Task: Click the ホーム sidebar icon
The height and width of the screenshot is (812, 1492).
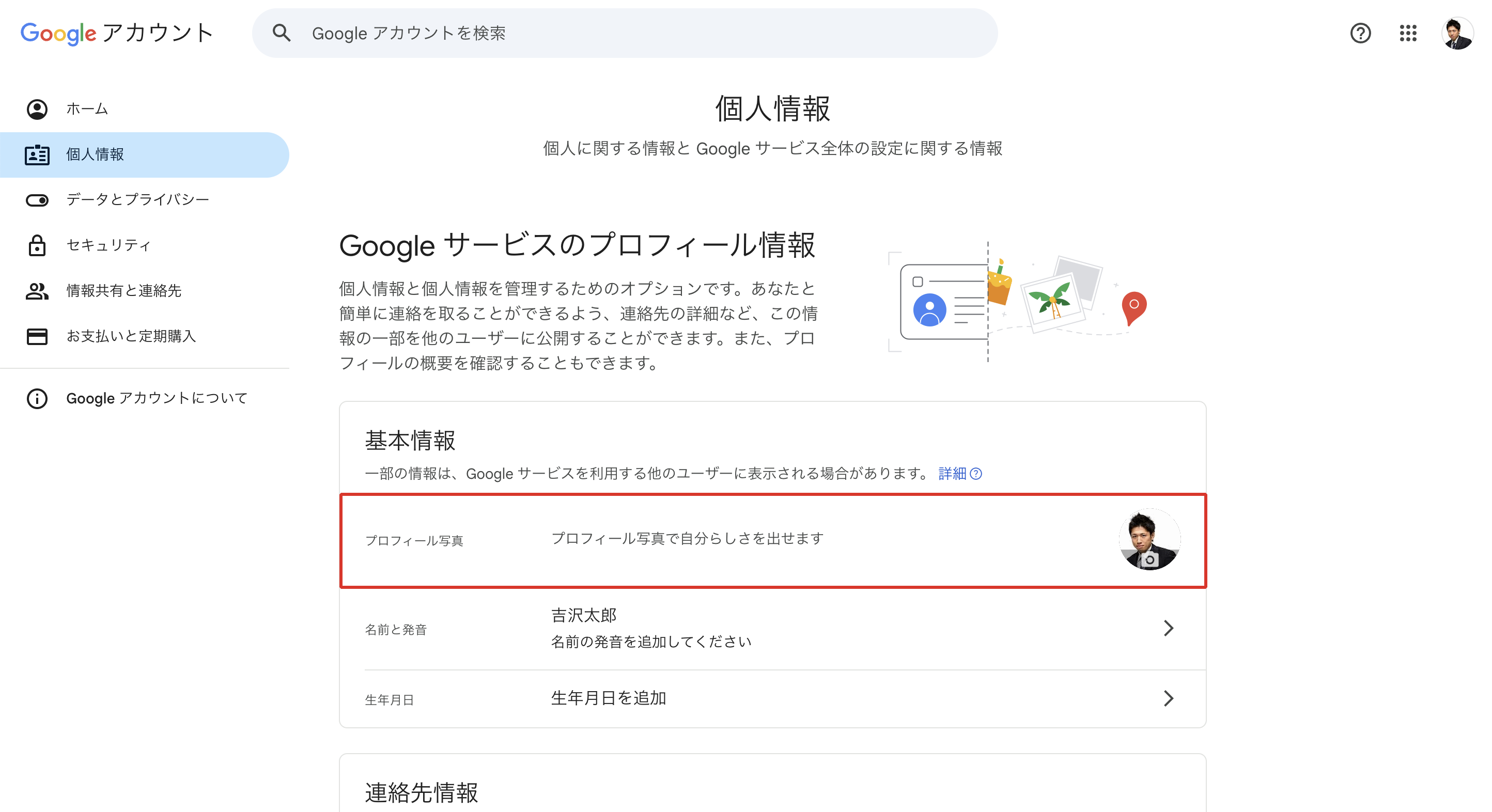Action: (x=37, y=109)
